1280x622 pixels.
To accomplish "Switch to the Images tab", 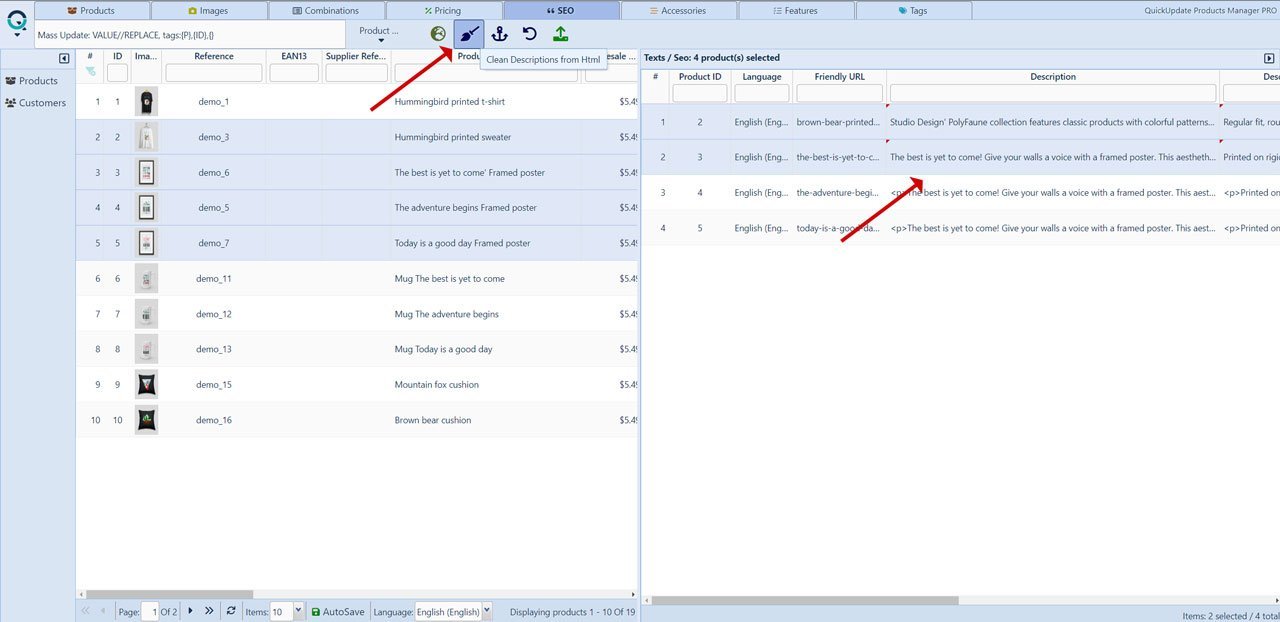I will tap(209, 10).
